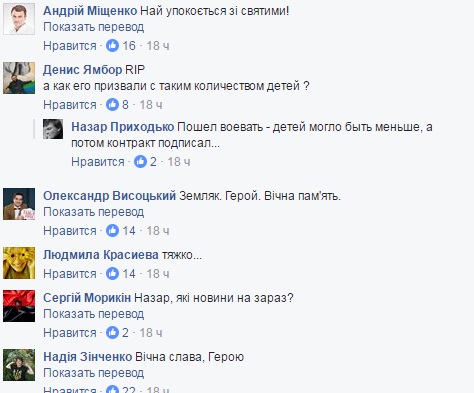Screen dimensions: 474x393
Task: Click the like icon on Назар Приходько's reply
Action: pyautogui.click(x=140, y=162)
